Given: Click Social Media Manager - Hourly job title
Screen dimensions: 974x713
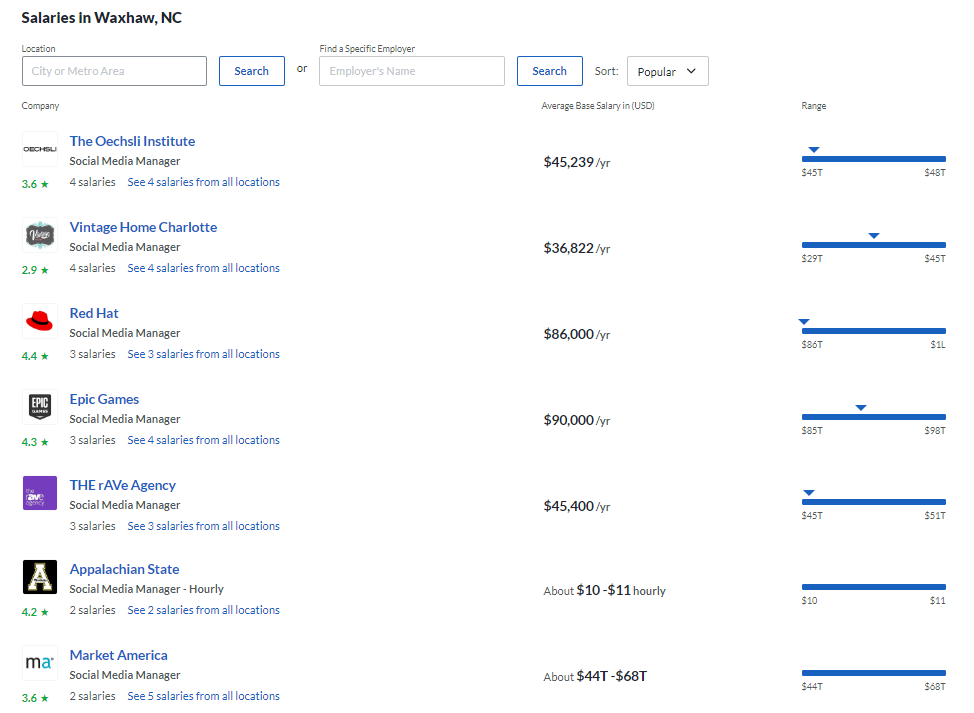Looking at the screenshot, I should tap(147, 589).
